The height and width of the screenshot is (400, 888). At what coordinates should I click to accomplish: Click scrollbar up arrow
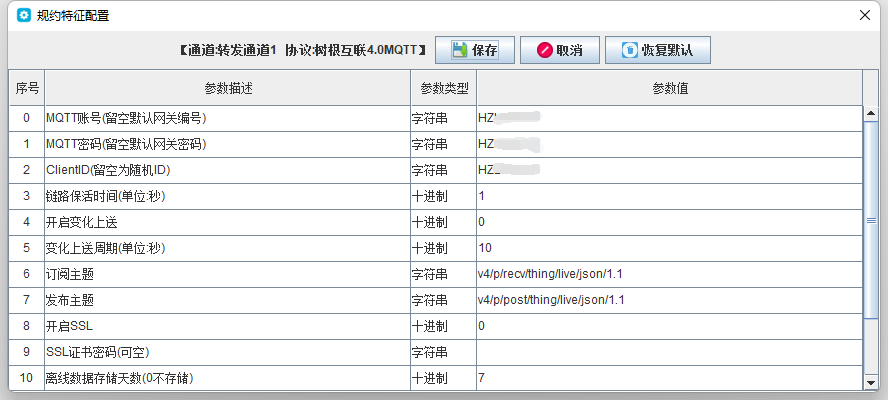[x=871, y=114]
